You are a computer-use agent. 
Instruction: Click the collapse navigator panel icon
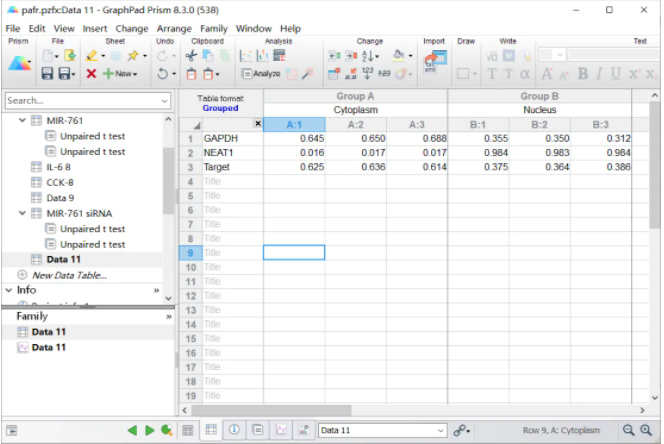point(12,431)
